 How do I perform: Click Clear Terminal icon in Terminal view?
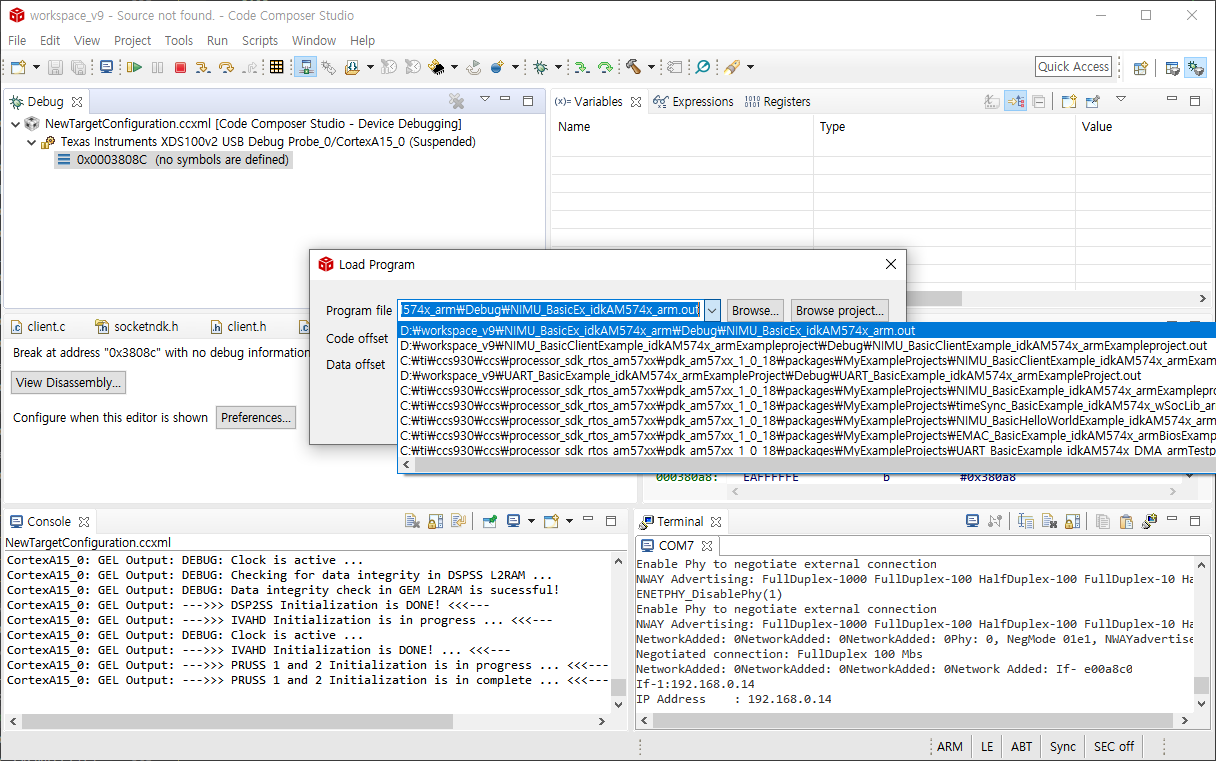tap(1049, 521)
